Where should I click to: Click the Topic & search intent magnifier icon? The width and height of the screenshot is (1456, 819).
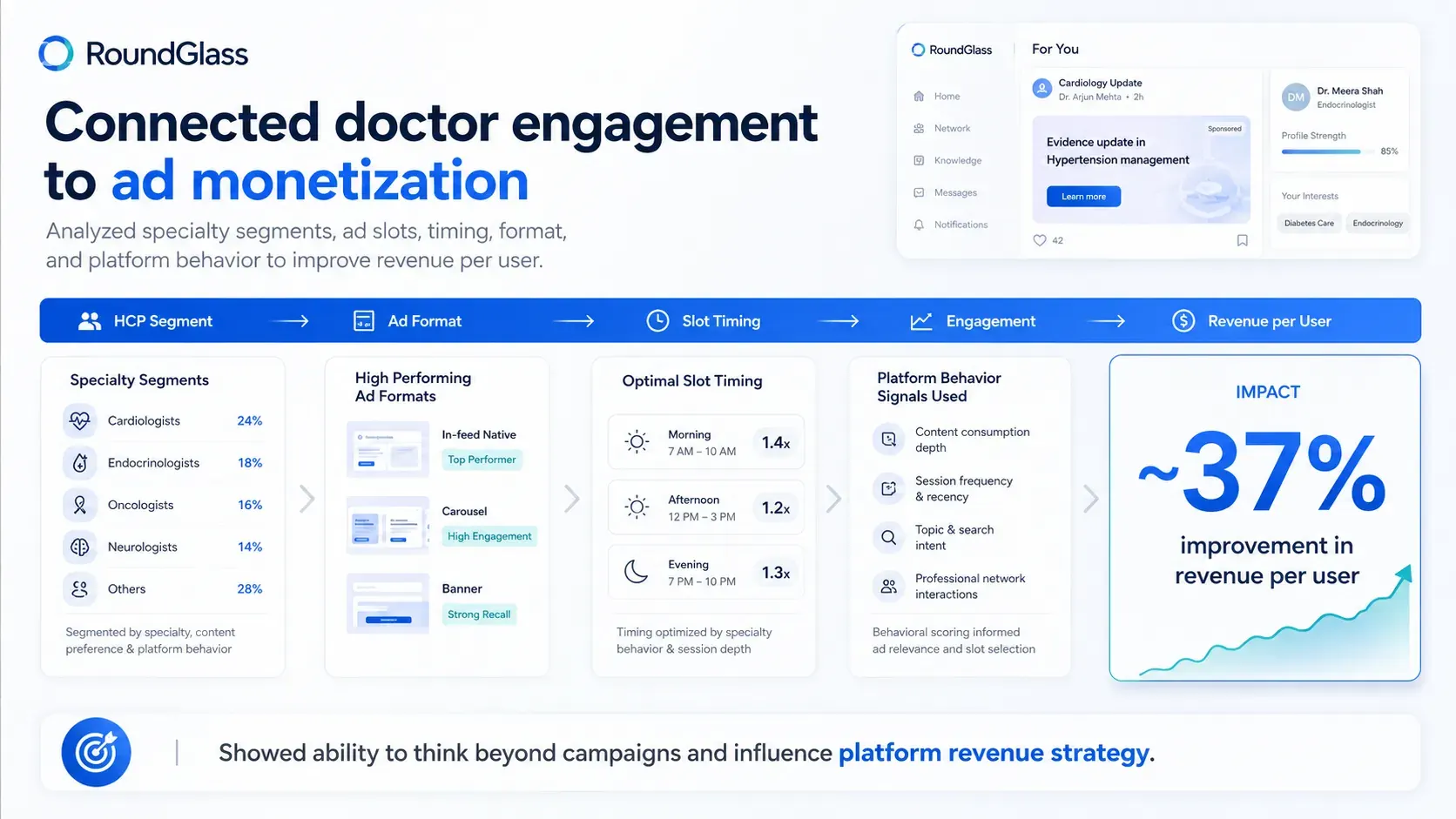tap(888, 538)
